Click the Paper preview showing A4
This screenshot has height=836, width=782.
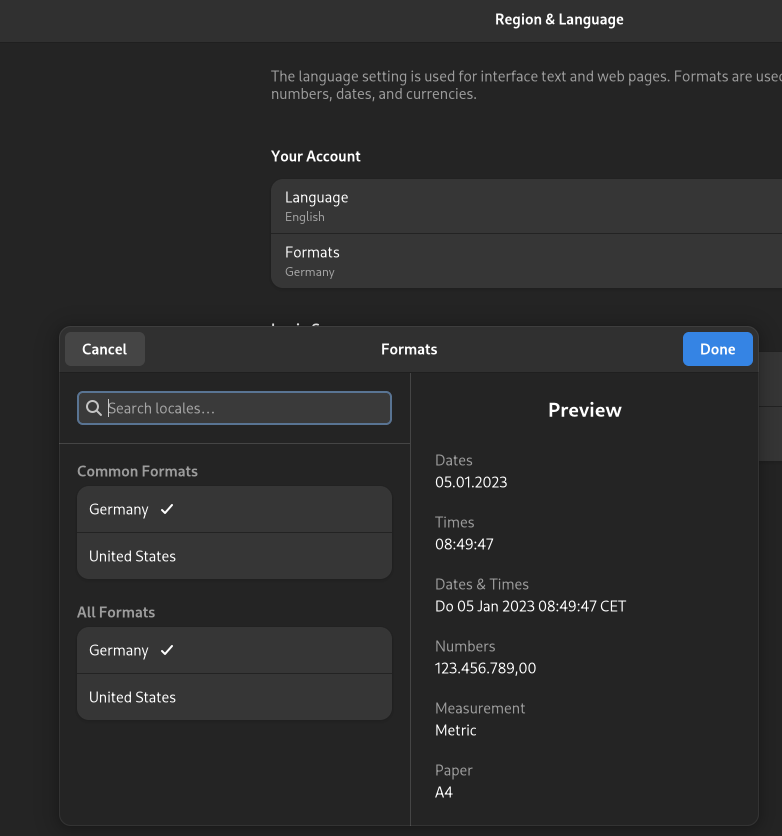441,791
